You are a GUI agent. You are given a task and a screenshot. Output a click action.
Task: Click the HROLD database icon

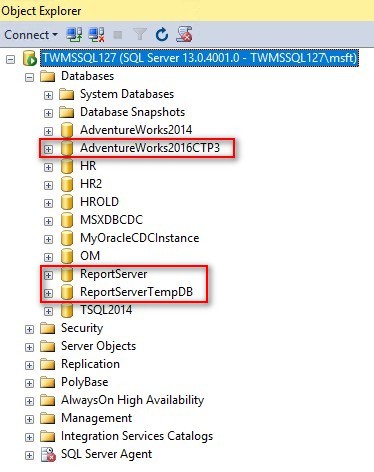pyautogui.click(x=67, y=202)
